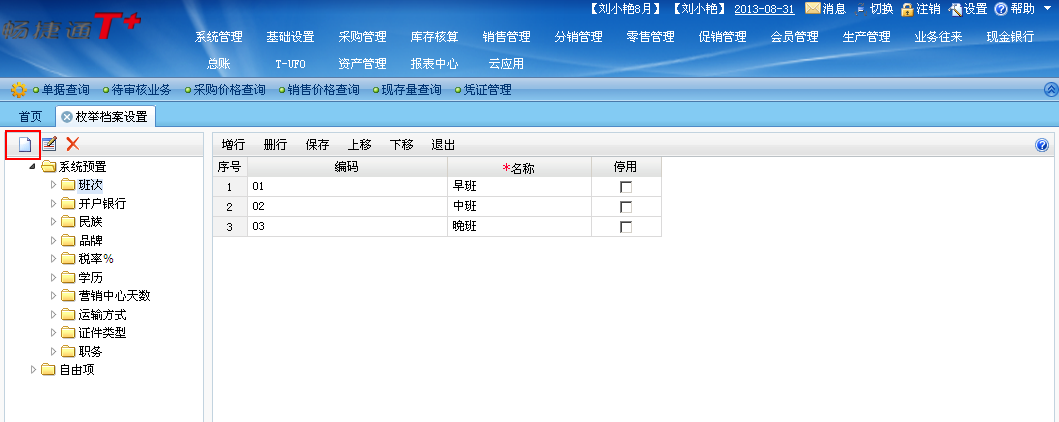Screen dimensions: 1059x422
Task: Open the 库存核算 menu
Action: point(434,37)
